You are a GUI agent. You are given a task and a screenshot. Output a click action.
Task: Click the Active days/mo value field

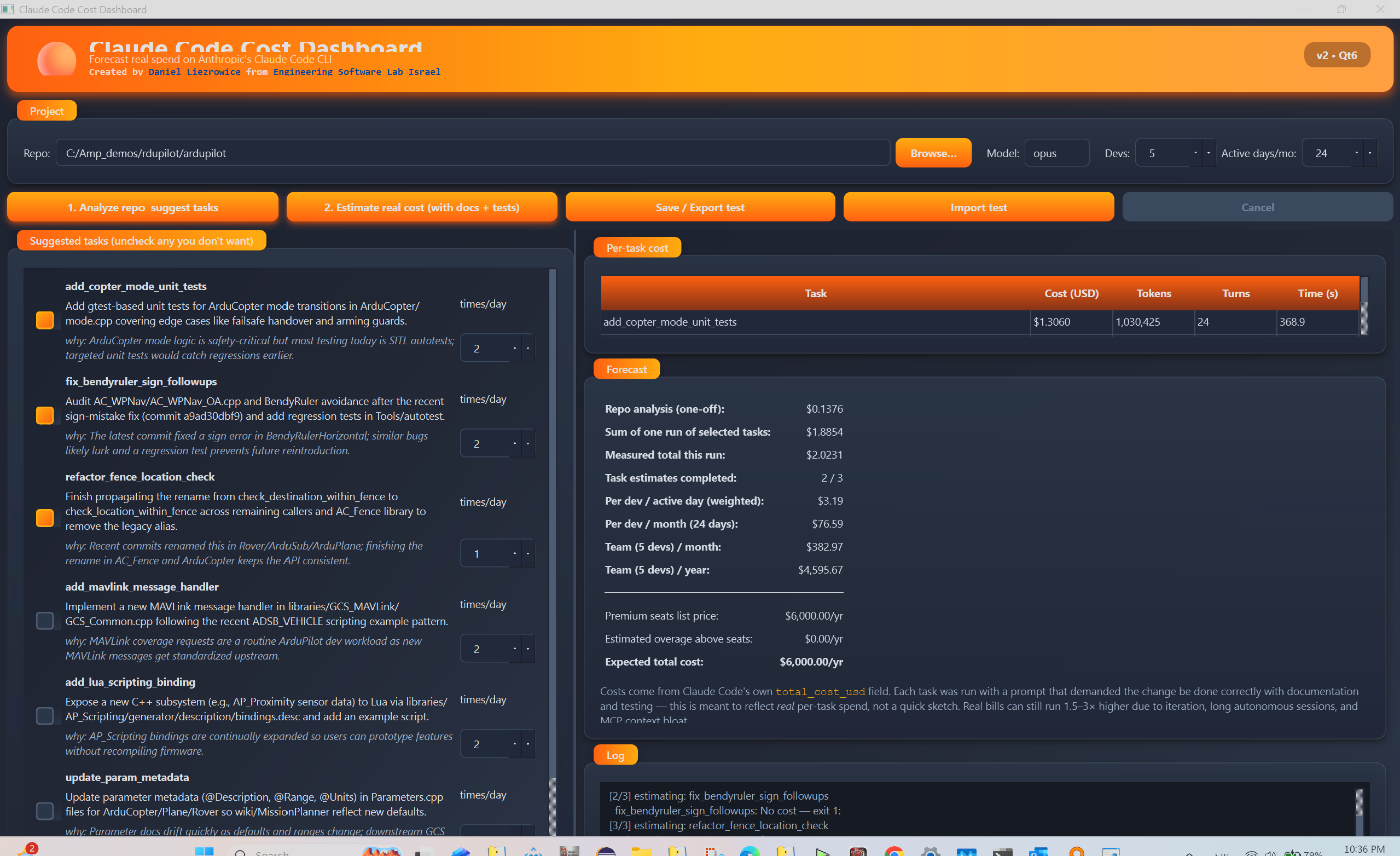[x=1326, y=153]
